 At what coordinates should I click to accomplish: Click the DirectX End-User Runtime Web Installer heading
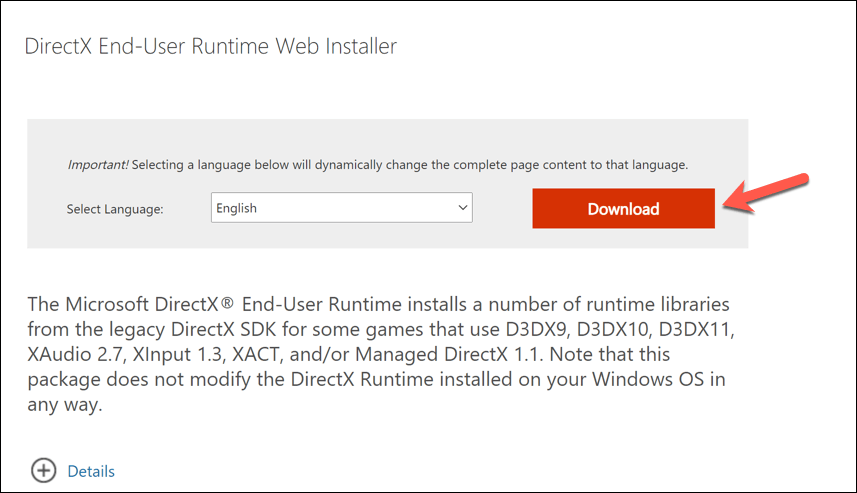click(x=210, y=46)
